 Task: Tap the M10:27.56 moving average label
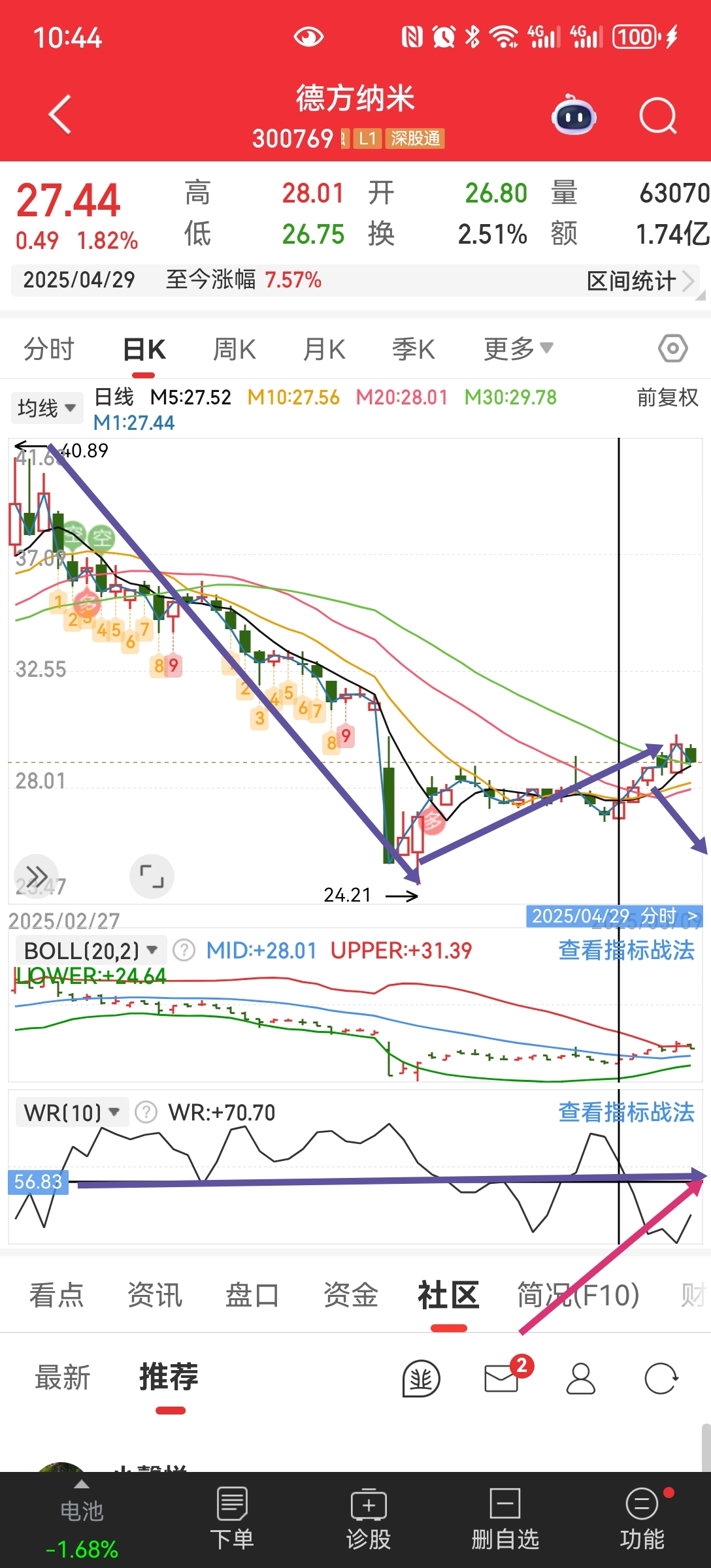[293, 397]
